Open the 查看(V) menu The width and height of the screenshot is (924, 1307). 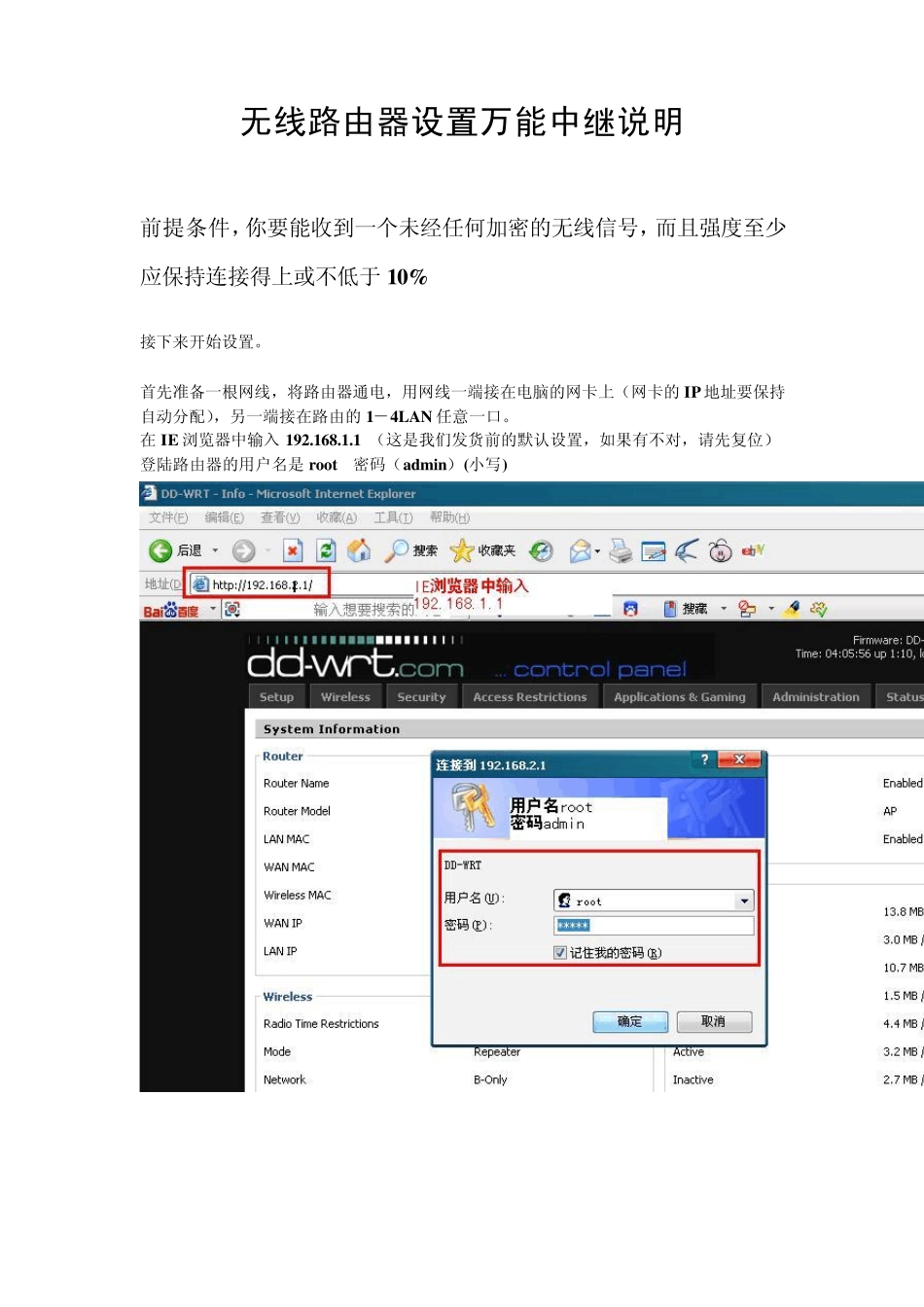coord(280,518)
